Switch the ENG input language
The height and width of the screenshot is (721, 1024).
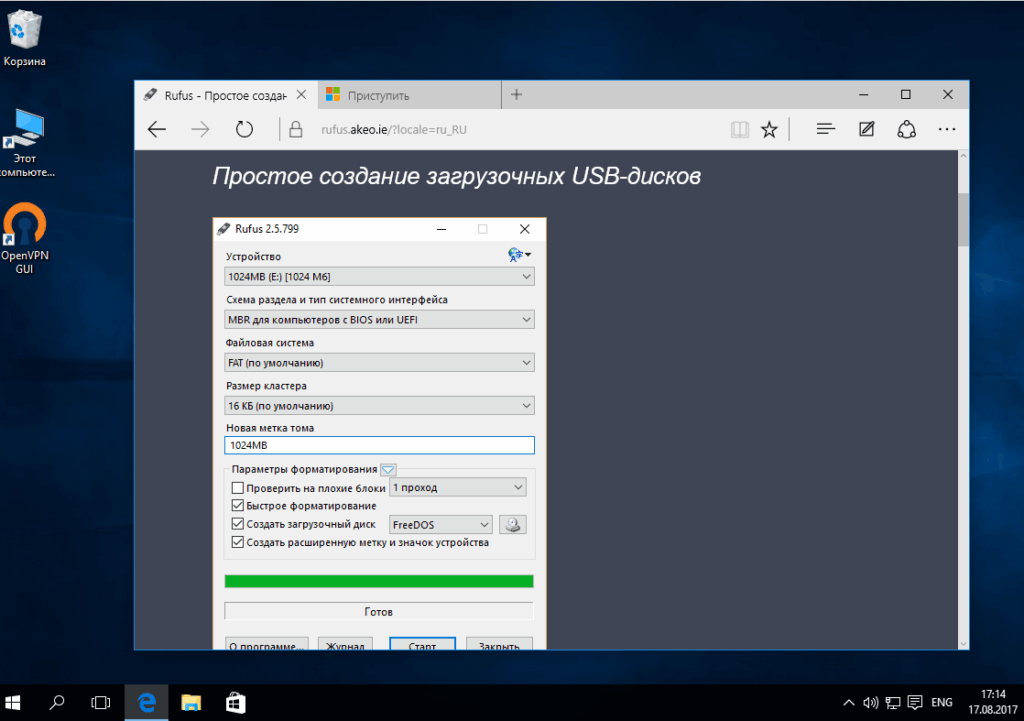click(x=942, y=703)
